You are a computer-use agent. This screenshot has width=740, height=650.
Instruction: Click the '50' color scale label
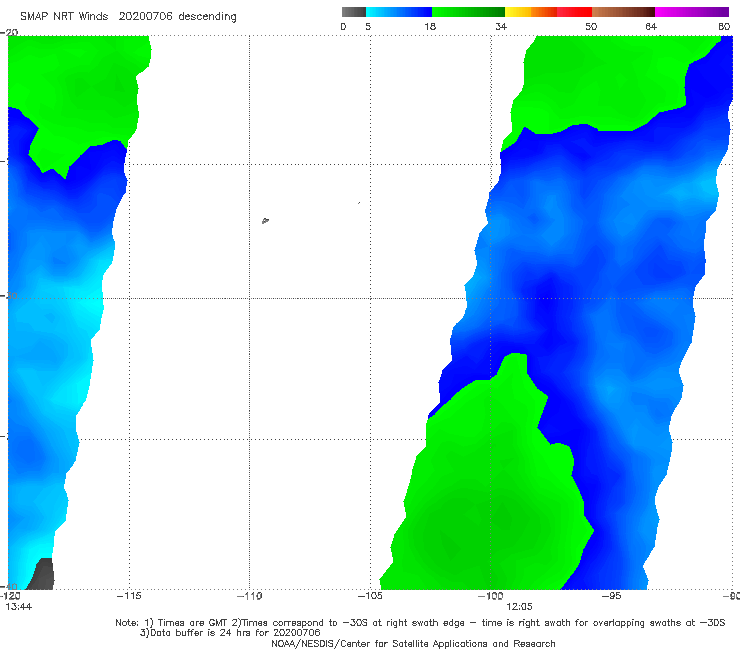591,26
